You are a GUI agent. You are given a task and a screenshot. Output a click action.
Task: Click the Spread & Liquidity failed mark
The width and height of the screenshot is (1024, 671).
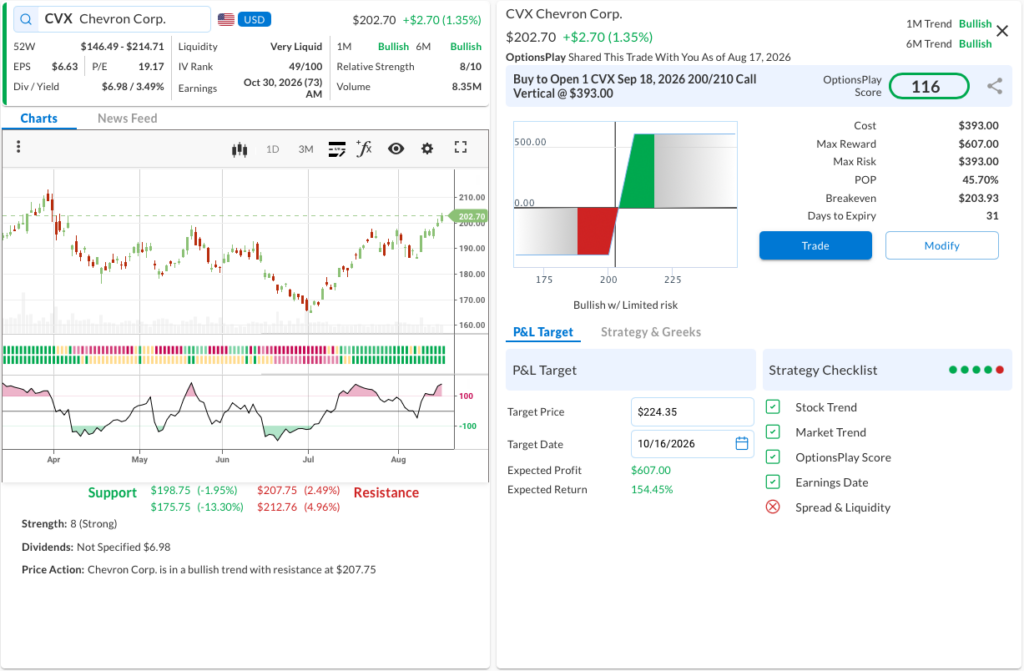pos(773,507)
